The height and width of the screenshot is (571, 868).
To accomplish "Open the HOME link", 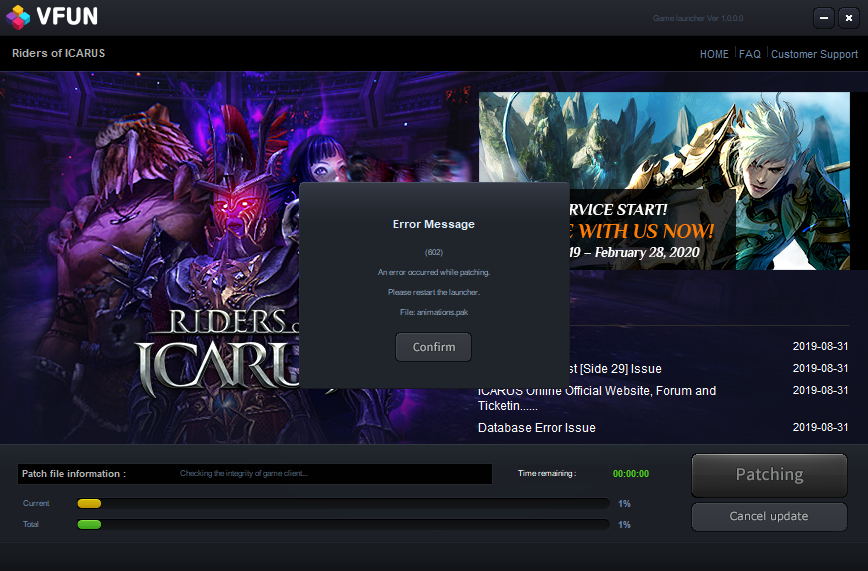I will click(714, 54).
